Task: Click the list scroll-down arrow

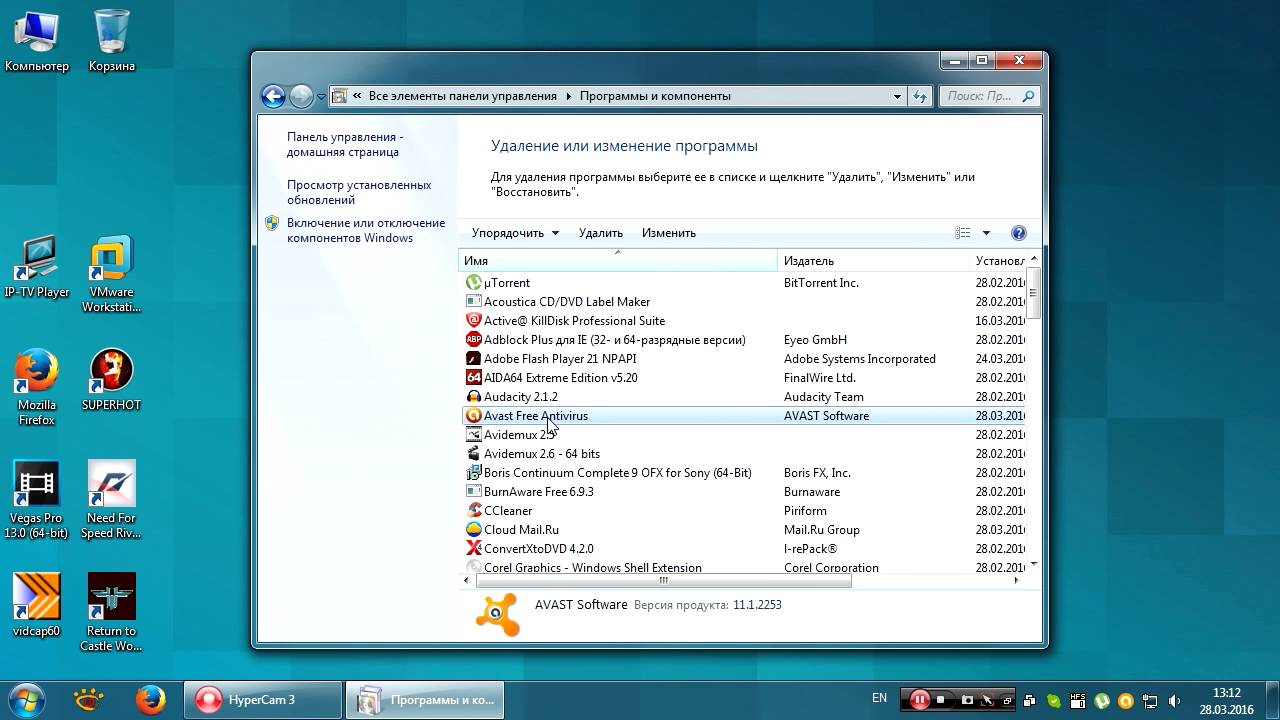Action: [1033, 563]
